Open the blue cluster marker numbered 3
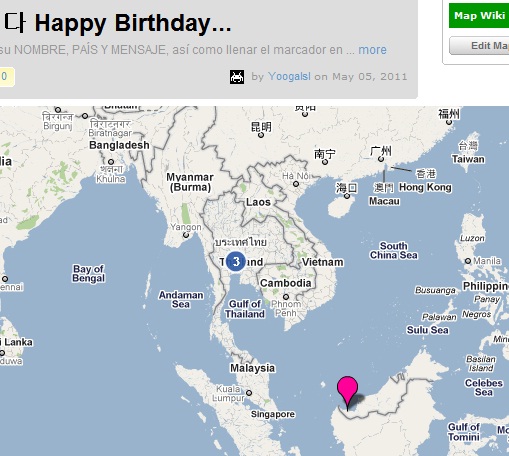This screenshot has width=509, height=456. point(236,261)
